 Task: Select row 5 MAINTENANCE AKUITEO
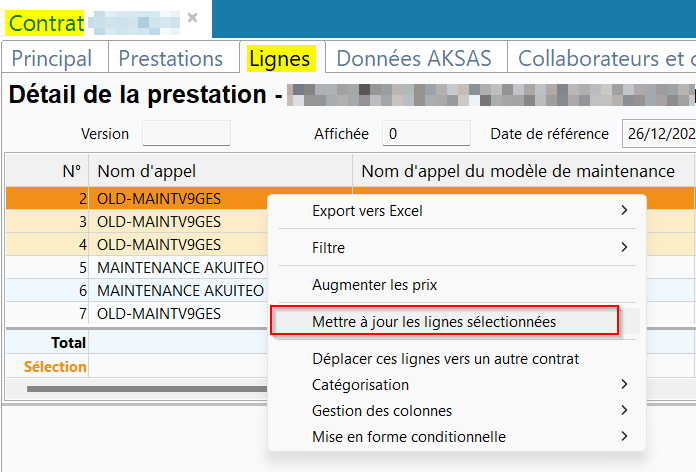point(180,268)
